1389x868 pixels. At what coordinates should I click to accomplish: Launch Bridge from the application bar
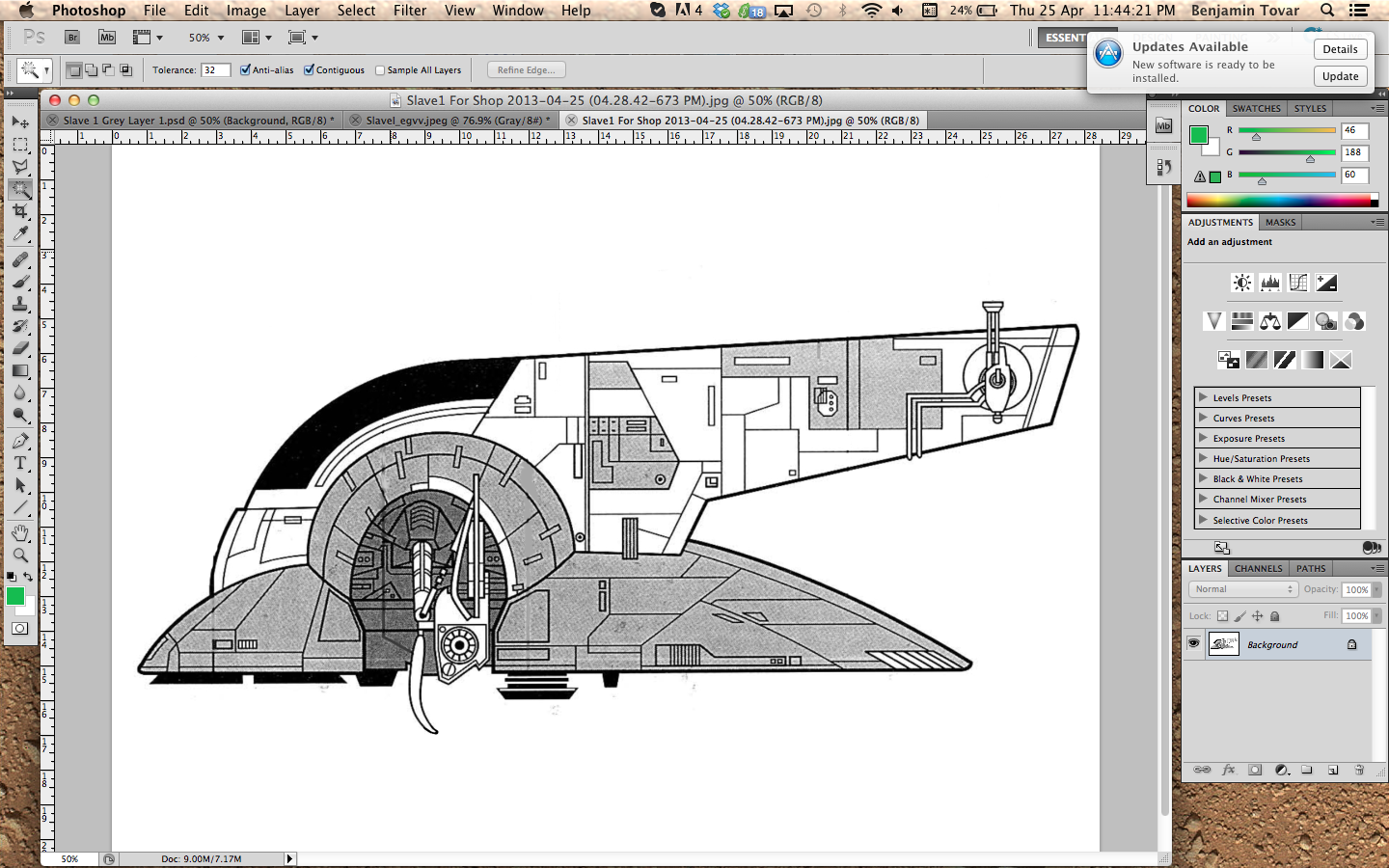coord(72,37)
